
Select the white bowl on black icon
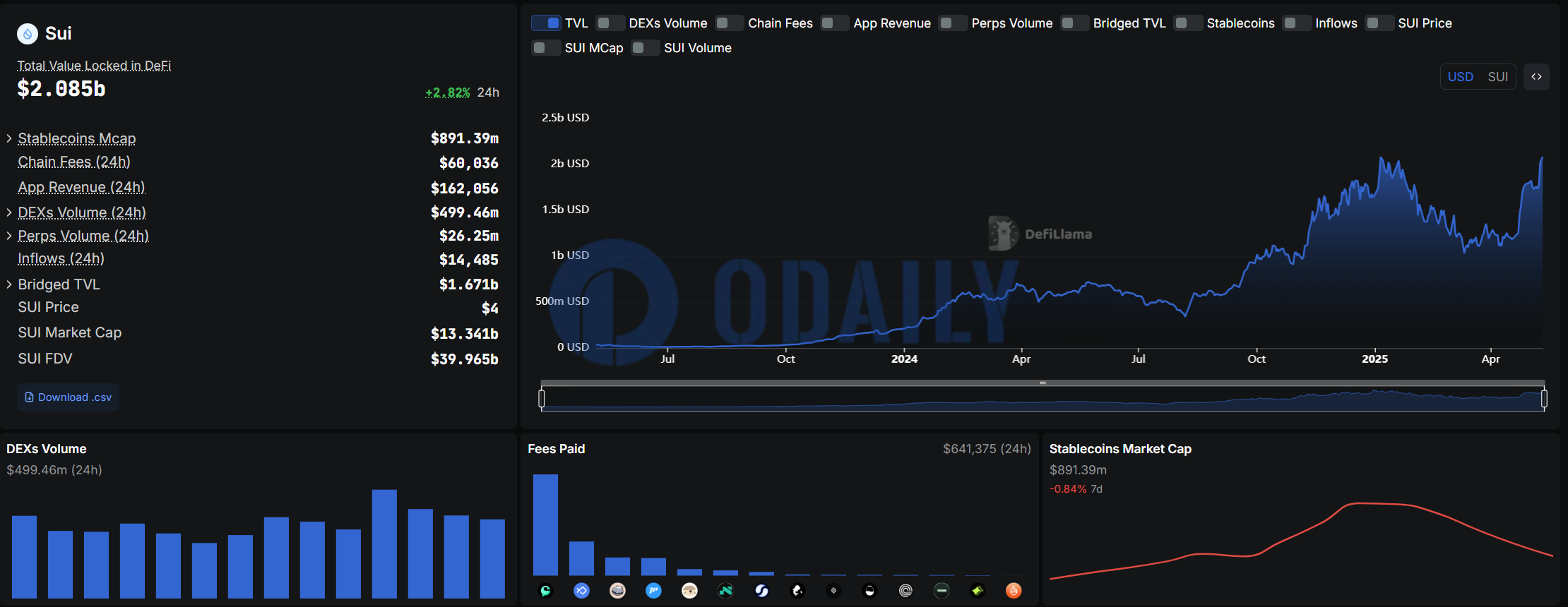click(x=869, y=591)
